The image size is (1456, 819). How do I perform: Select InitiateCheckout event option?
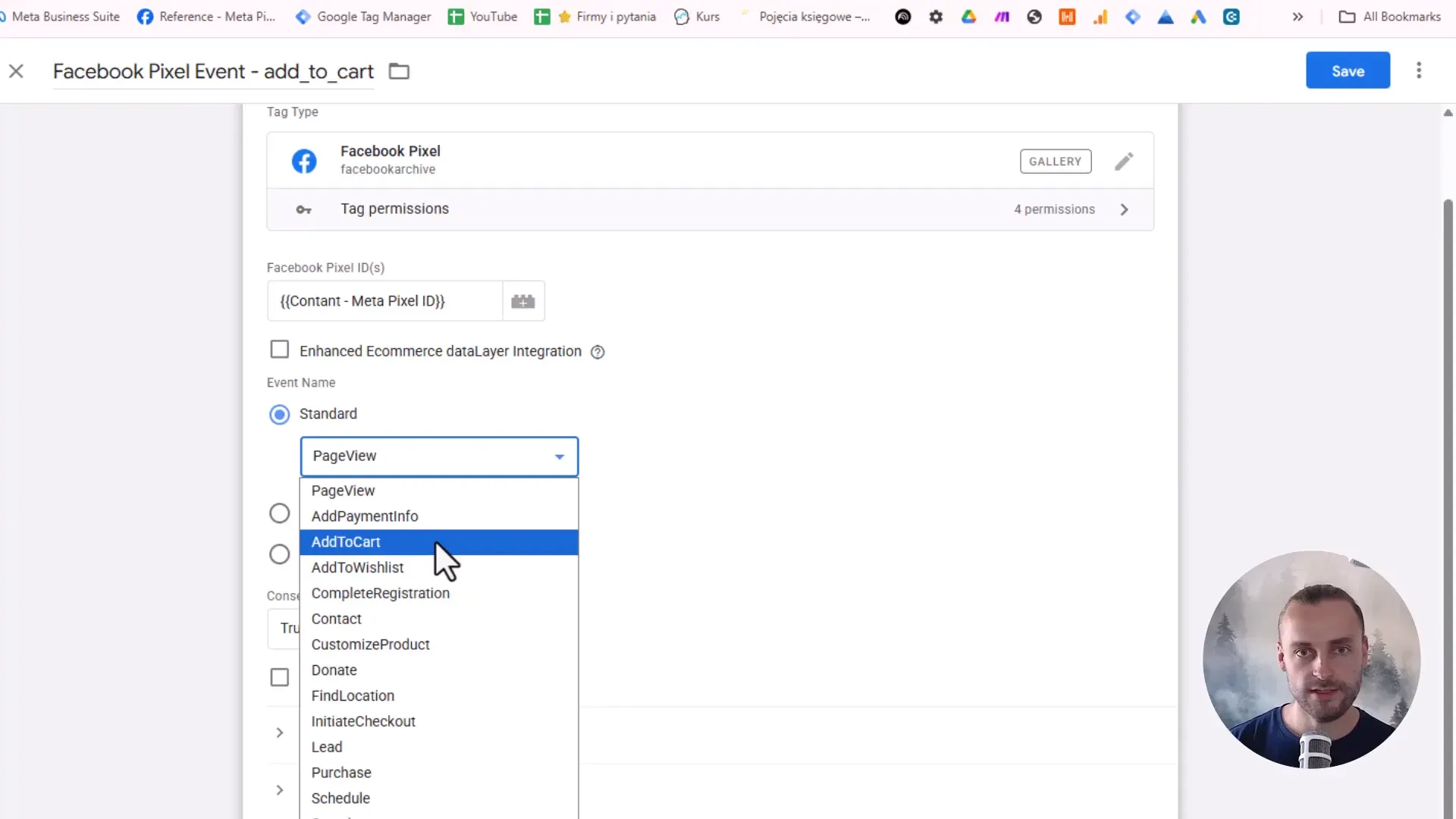(x=439, y=722)
